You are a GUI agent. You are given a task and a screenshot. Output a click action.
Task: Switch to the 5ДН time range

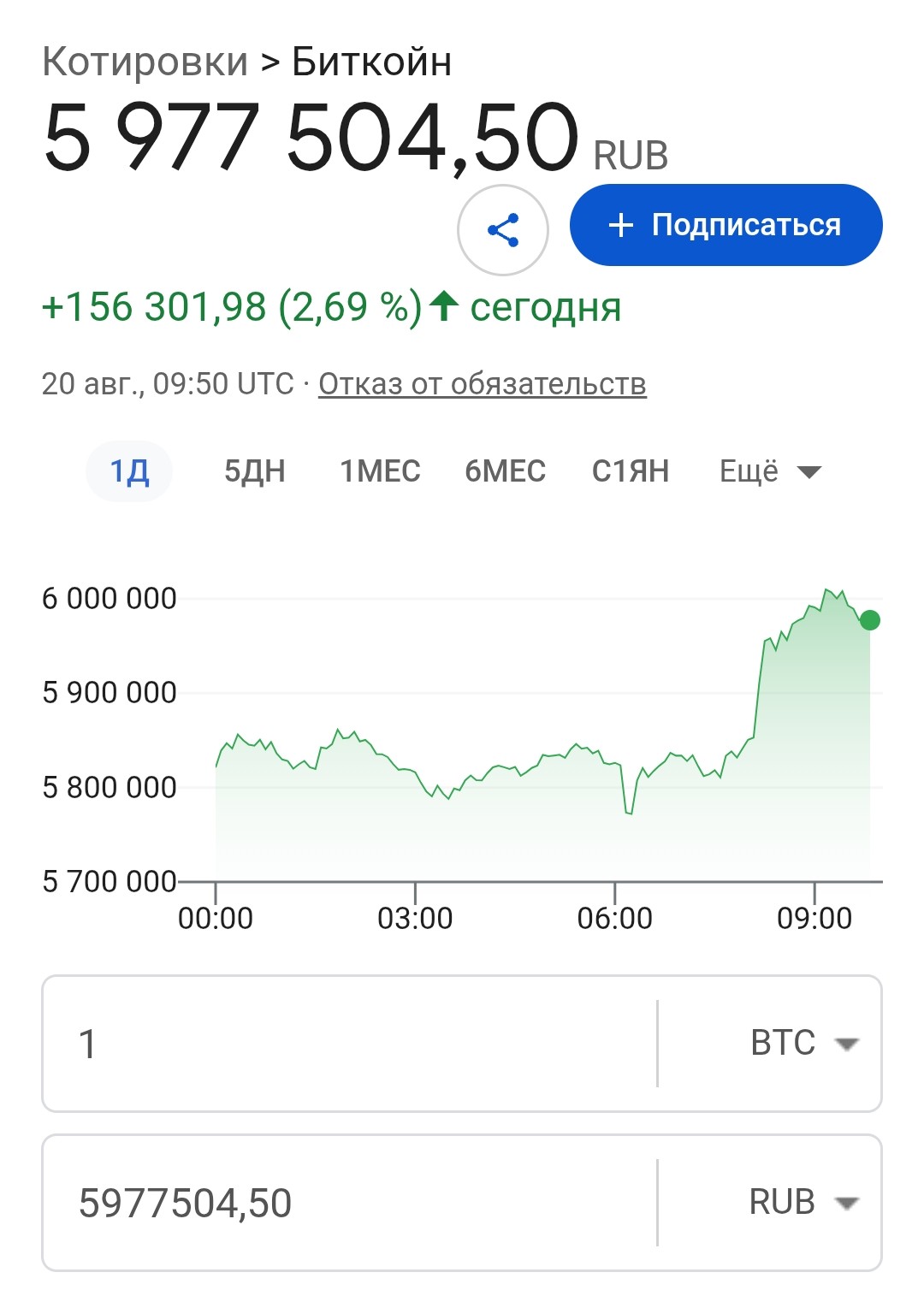(x=254, y=471)
